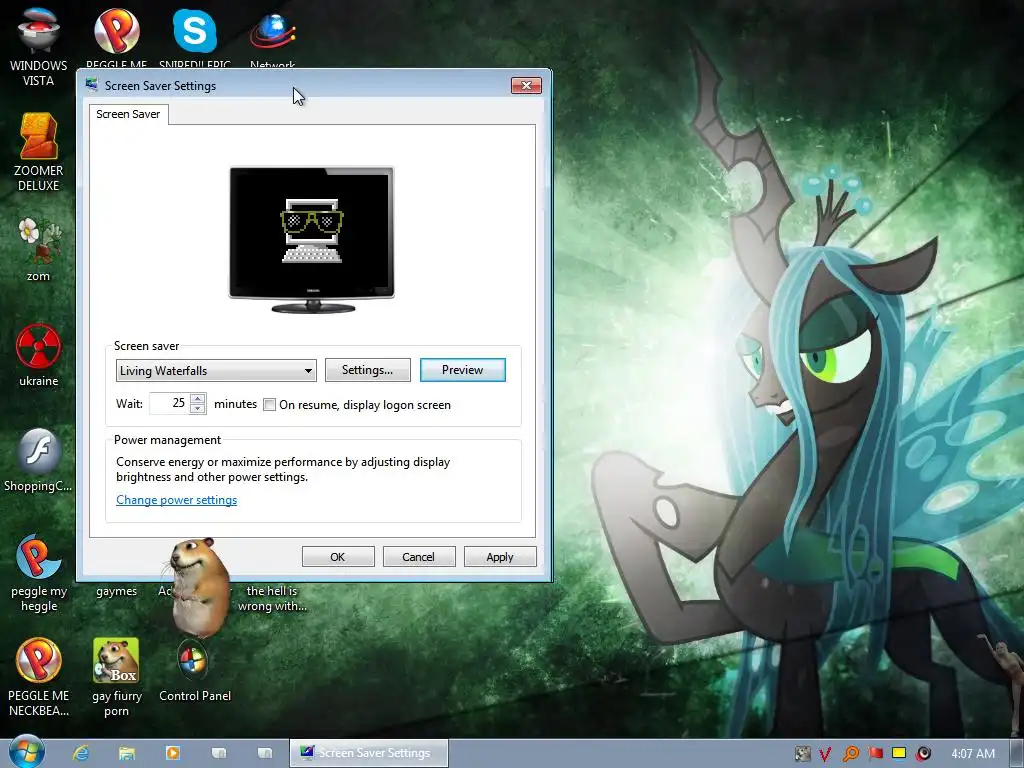Image resolution: width=1024 pixels, height=768 pixels.
Task: Click the fifth pinned taskbar icon
Action: (x=264, y=753)
